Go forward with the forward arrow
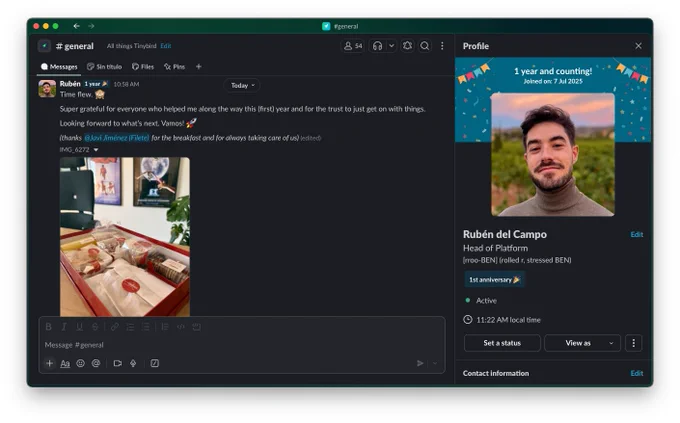680x423 pixels. pyautogui.click(x=91, y=26)
